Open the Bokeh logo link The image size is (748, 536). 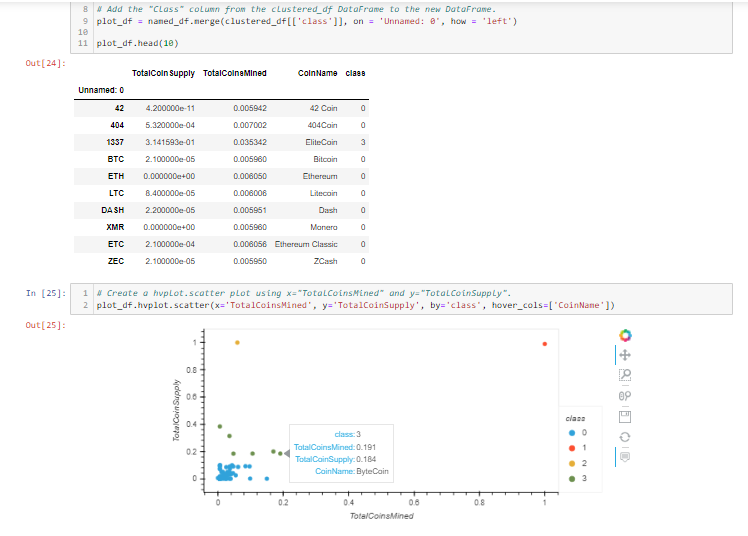click(x=625, y=335)
